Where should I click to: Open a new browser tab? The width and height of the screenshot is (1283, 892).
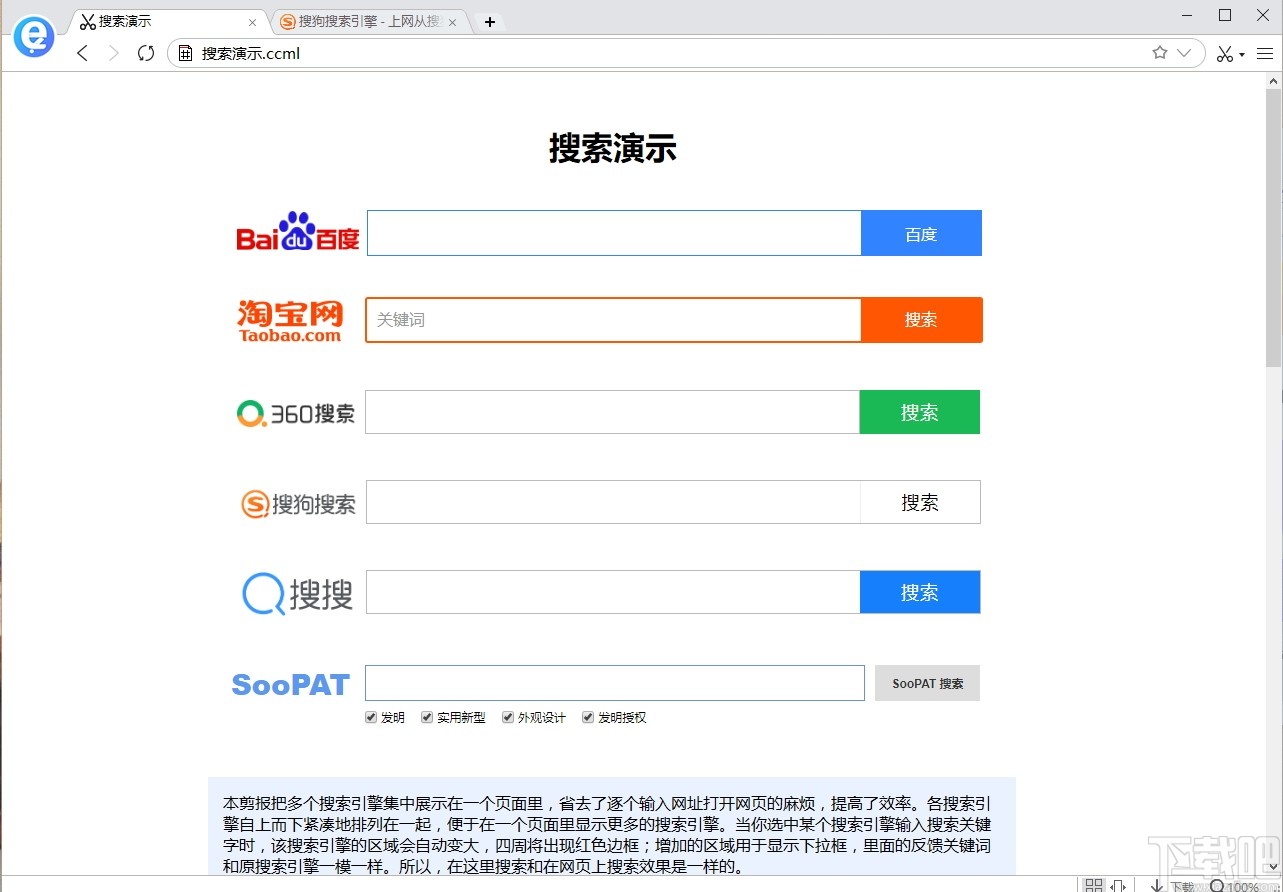click(x=489, y=20)
